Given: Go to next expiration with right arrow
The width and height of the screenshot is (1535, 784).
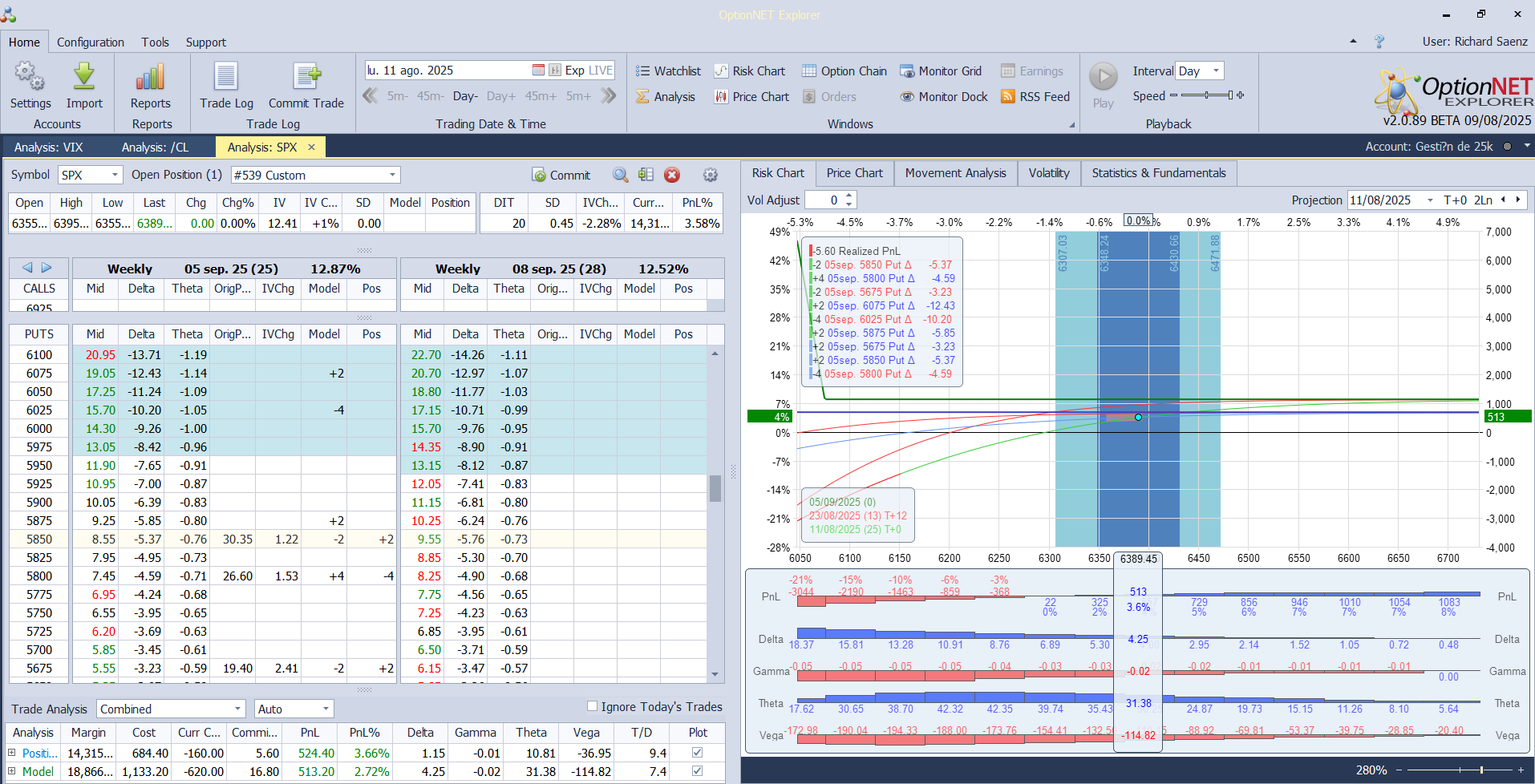Looking at the screenshot, I should click(x=47, y=268).
